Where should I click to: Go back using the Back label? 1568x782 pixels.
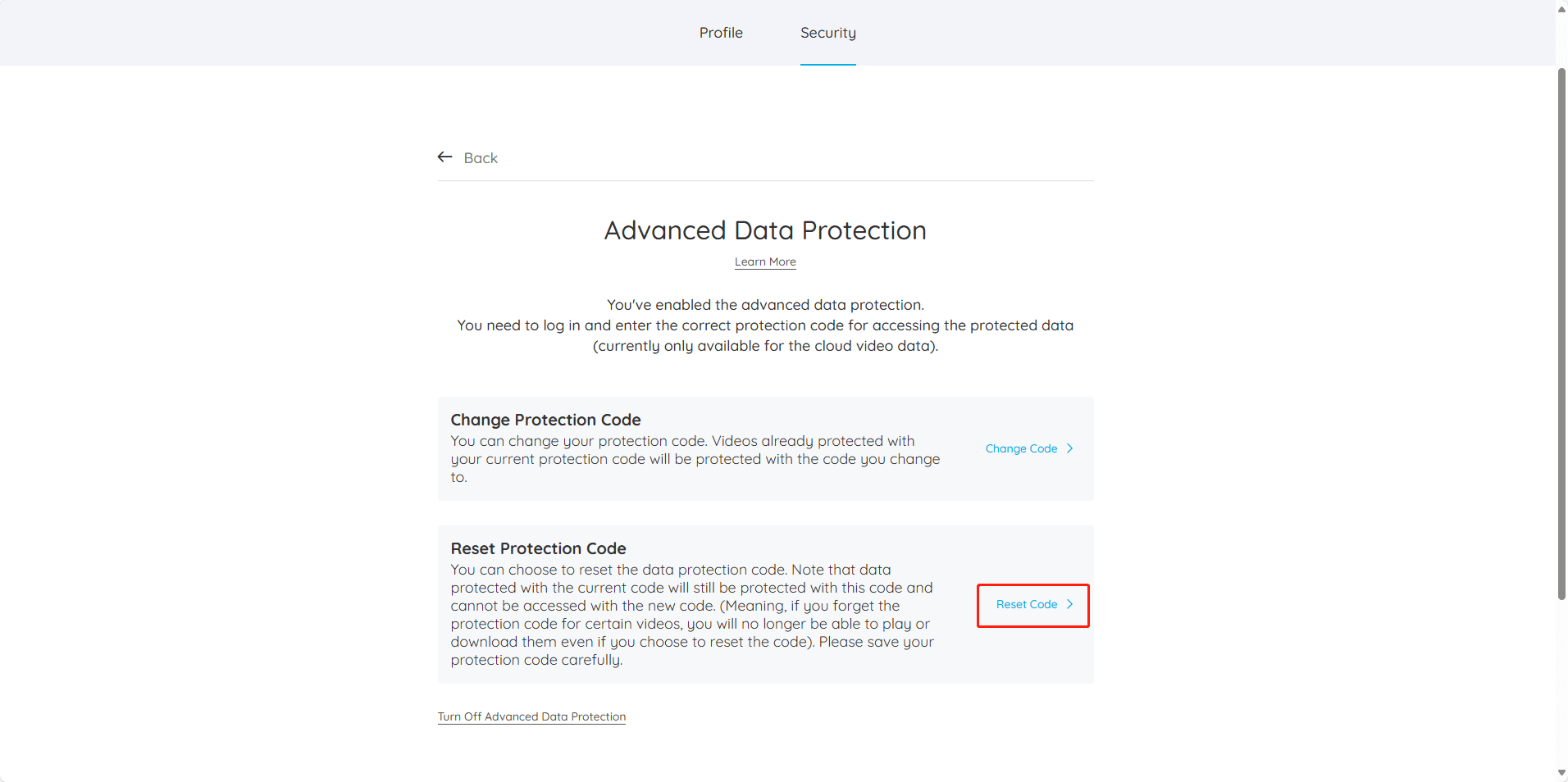pos(481,158)
